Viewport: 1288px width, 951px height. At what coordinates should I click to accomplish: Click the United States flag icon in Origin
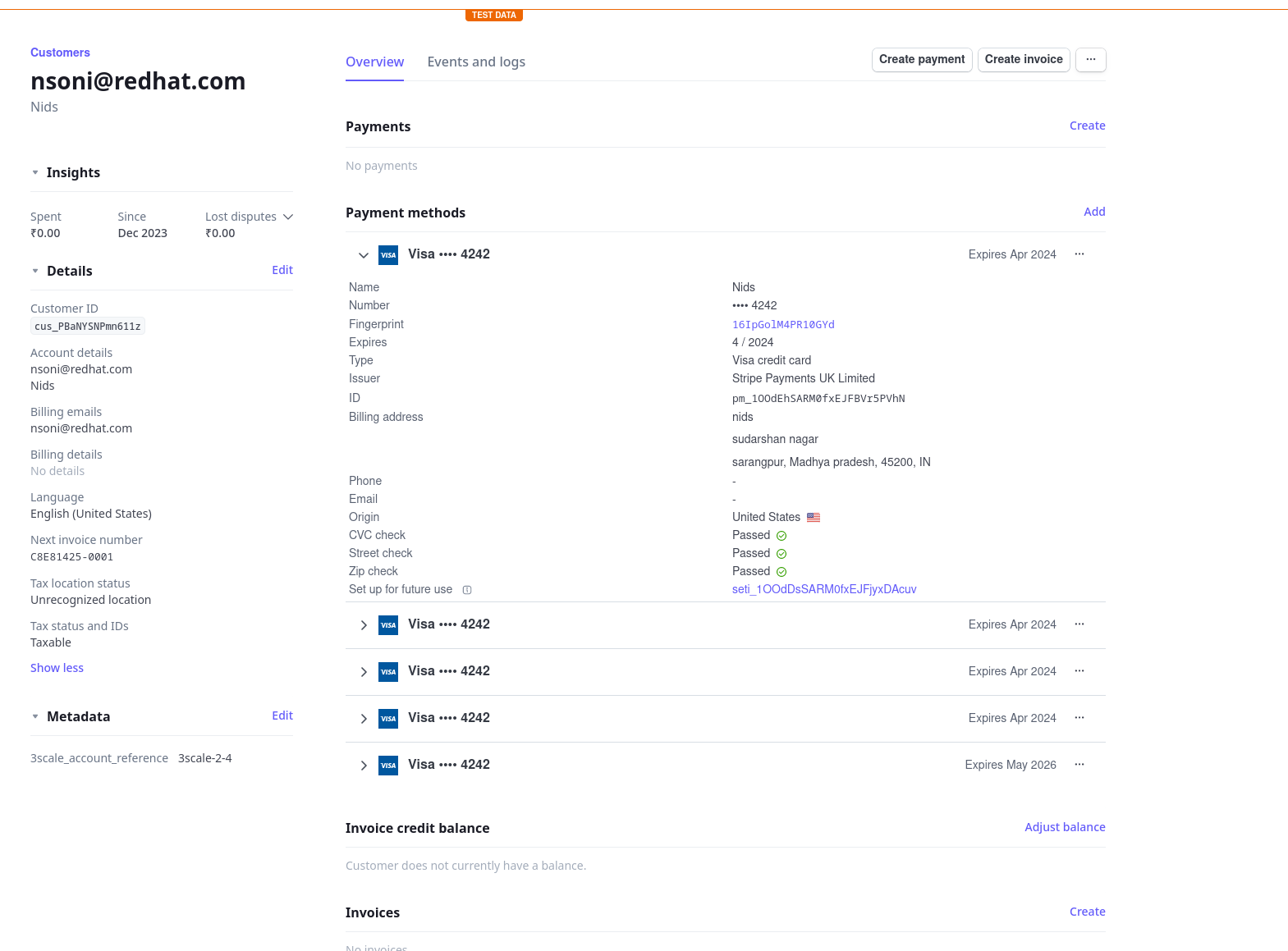[814, 518]
